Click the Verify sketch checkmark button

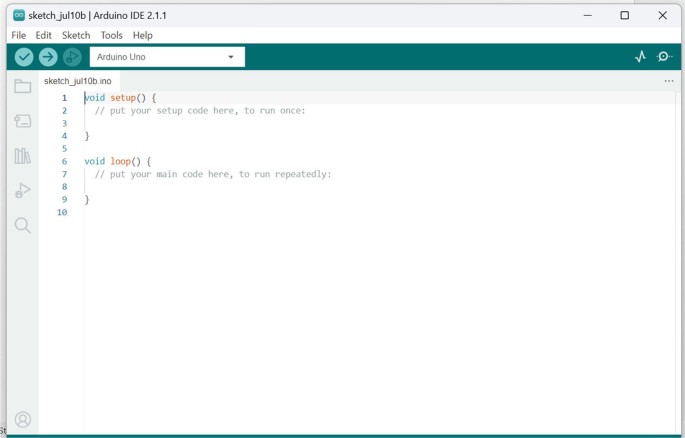[24, 57]
